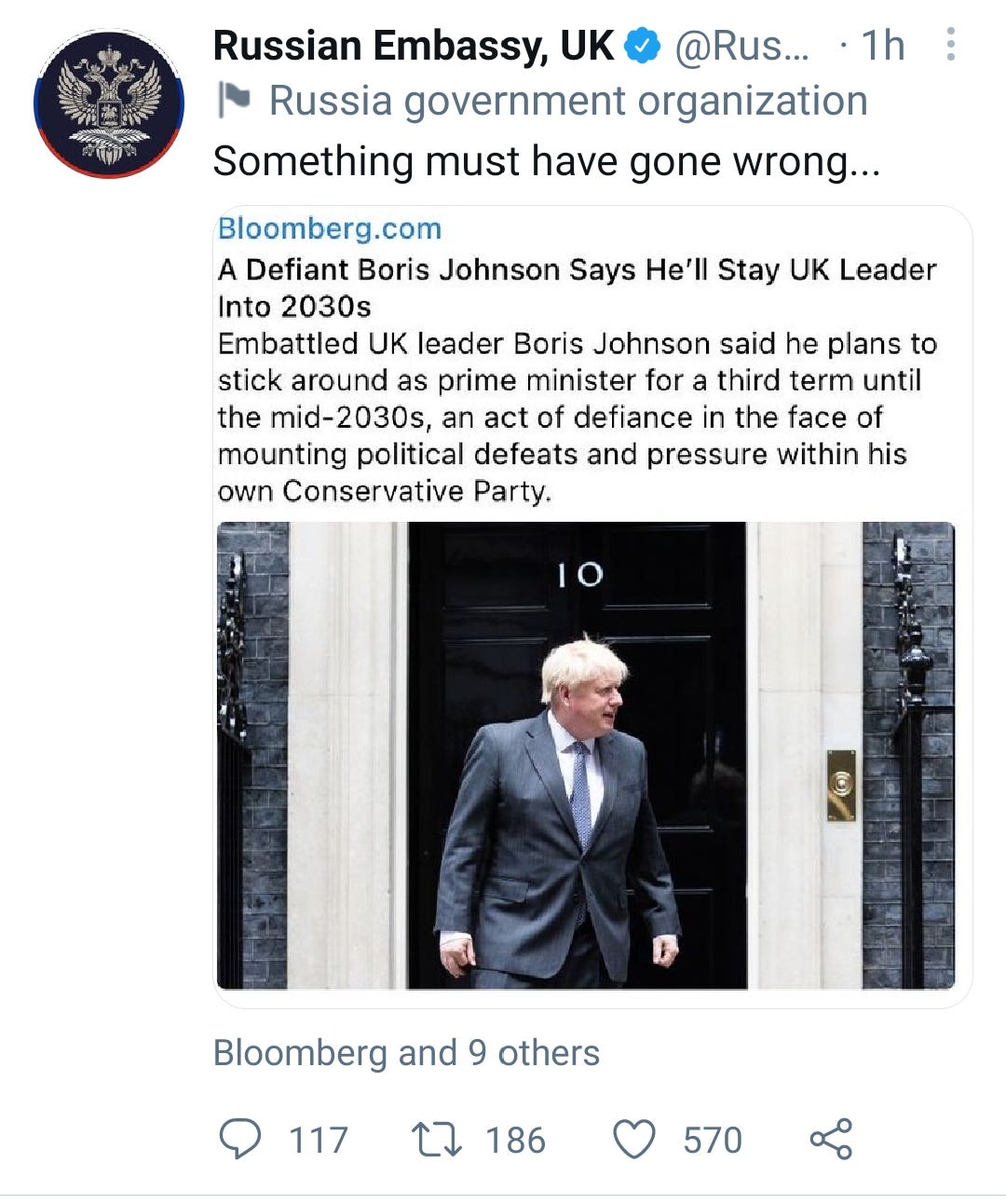Open the three-dot tweet options menu
Image resolution: width=1006 pixels, height=1204 pixels.
point(950,45)
